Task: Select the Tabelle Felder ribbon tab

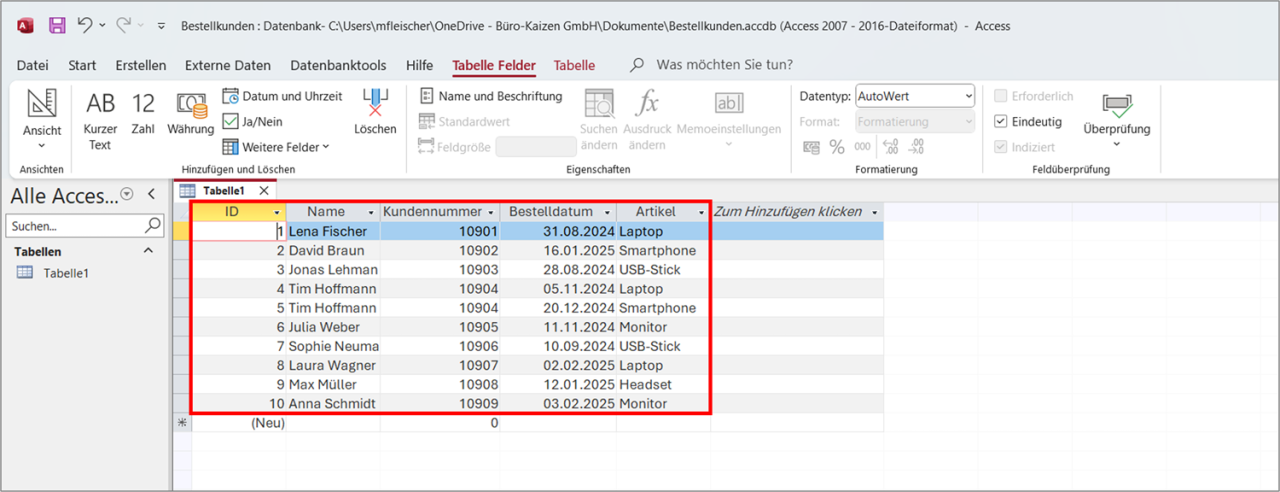Action: [x=494, y=65]
